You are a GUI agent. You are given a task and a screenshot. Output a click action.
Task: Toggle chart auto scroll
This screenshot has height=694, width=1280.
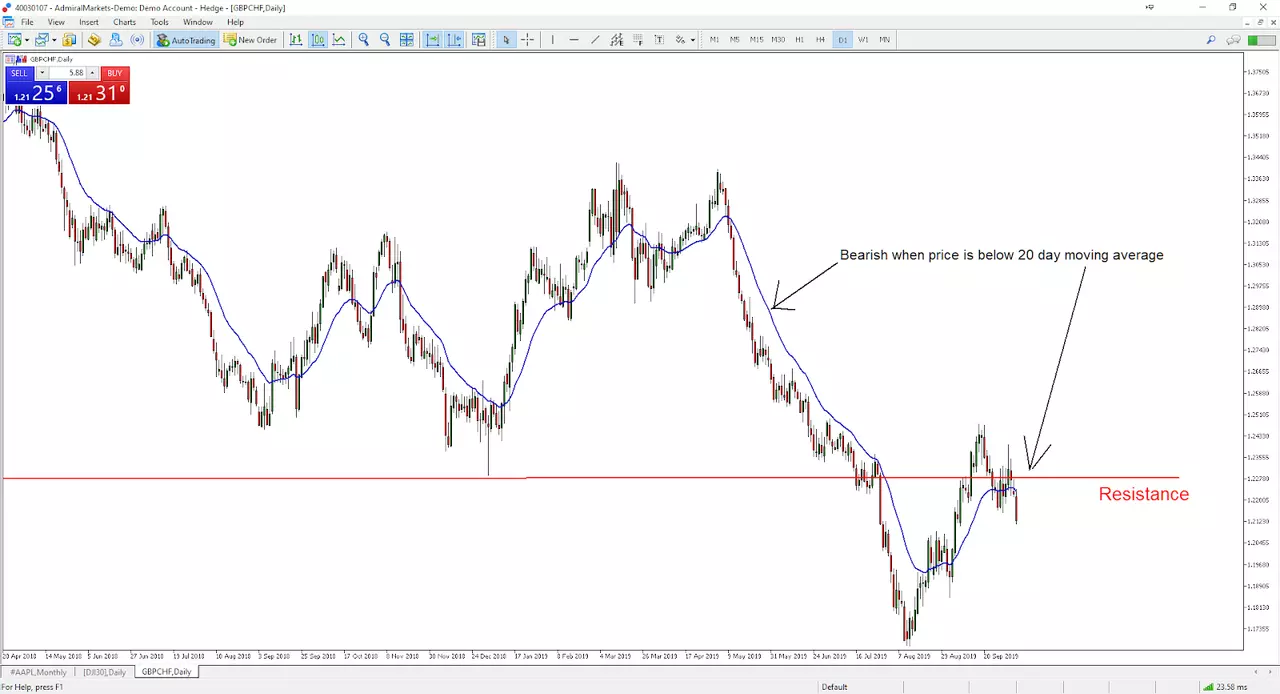pos(433,40)
